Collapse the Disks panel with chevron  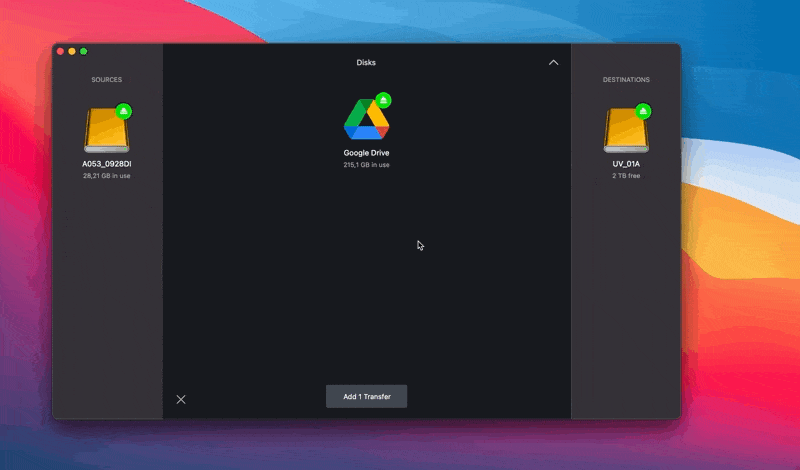(554, 63)
